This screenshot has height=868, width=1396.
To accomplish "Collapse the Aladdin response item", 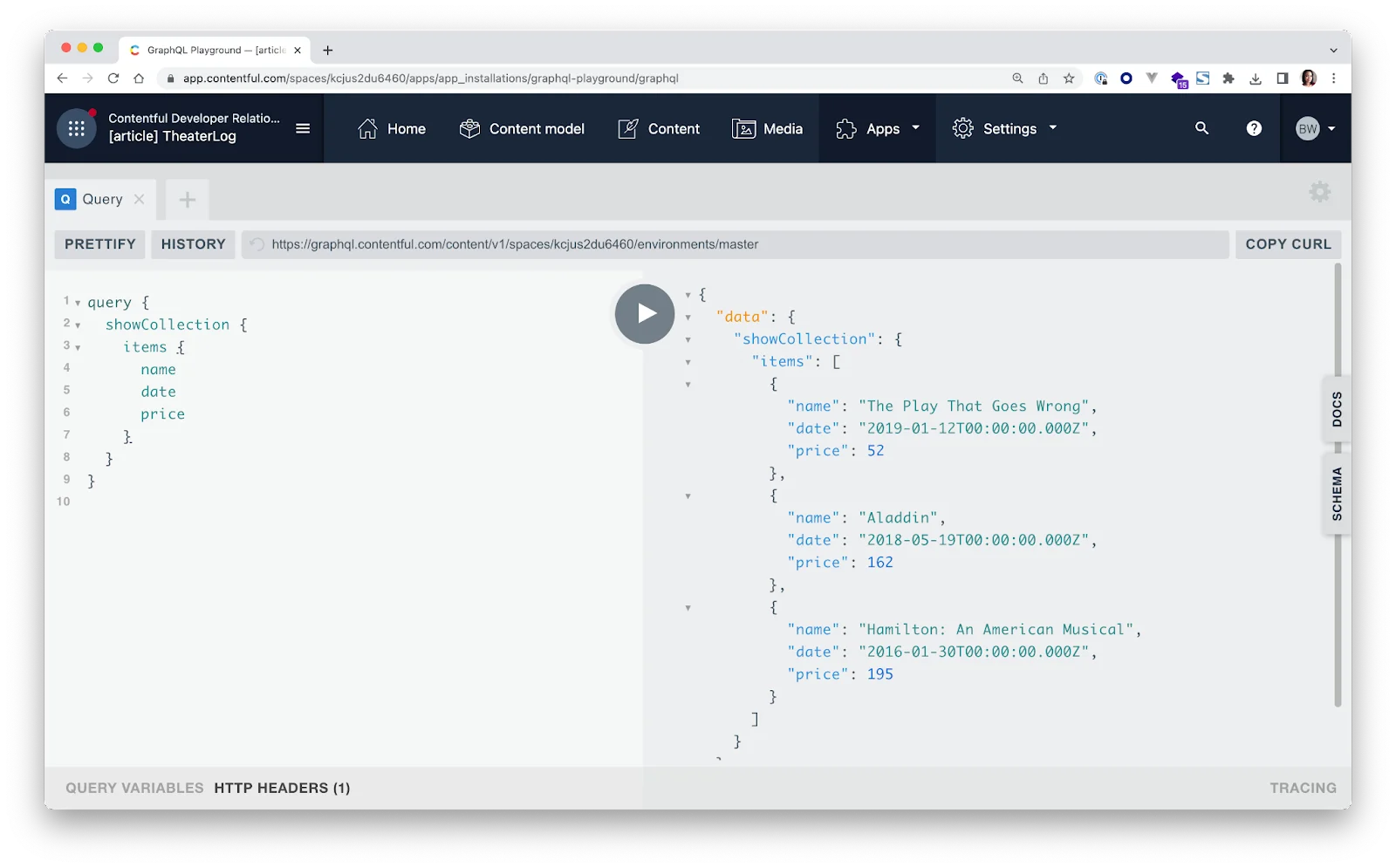I will [x=688, y=496].
